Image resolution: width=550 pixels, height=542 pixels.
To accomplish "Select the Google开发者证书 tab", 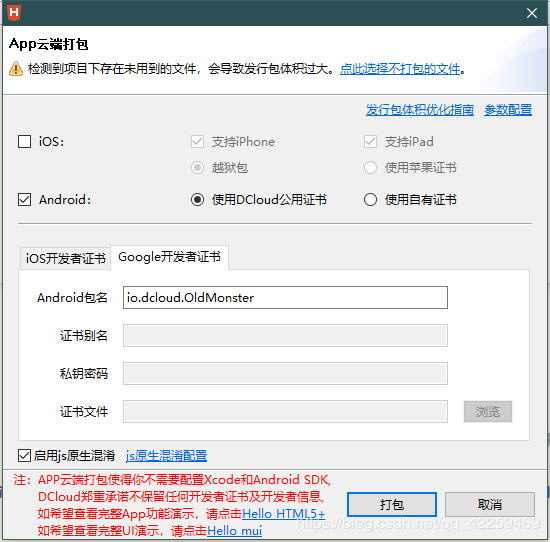I will 169,257.
